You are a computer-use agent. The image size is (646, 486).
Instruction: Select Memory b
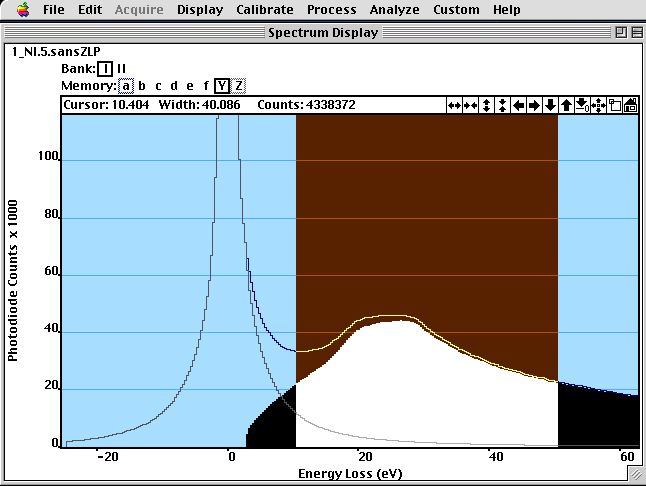[x=142, y=86]
